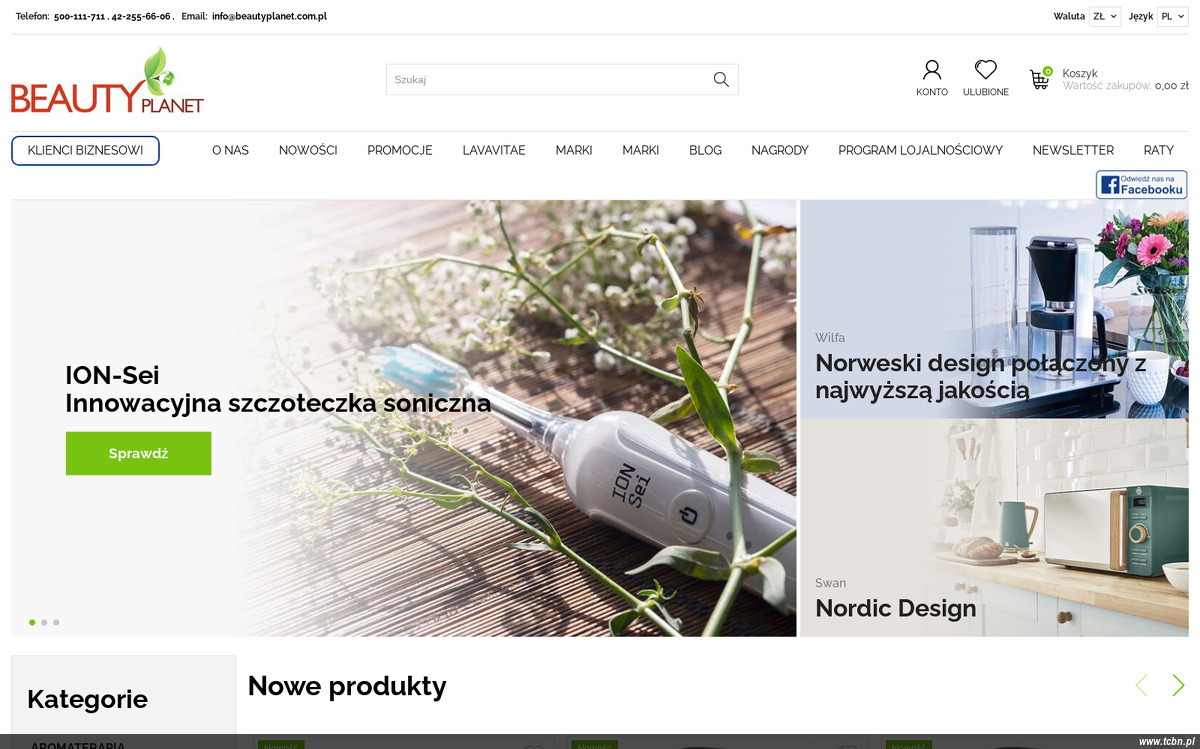Open the PROMOCJE menu item

click(x=400, y=150)
